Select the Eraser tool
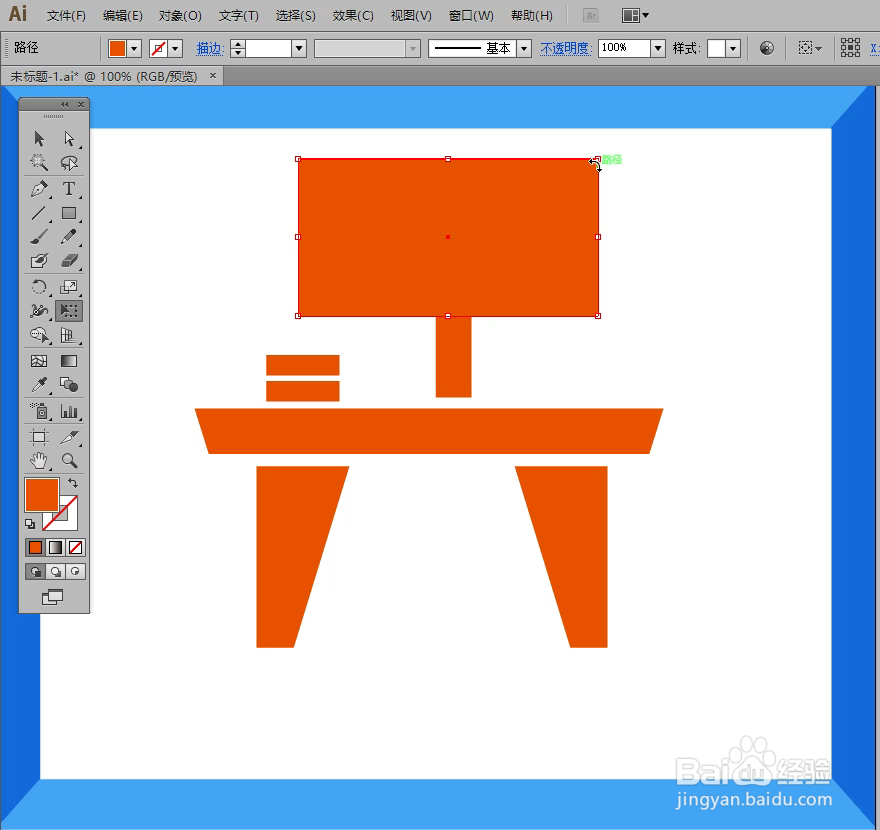 pos(69,260)
